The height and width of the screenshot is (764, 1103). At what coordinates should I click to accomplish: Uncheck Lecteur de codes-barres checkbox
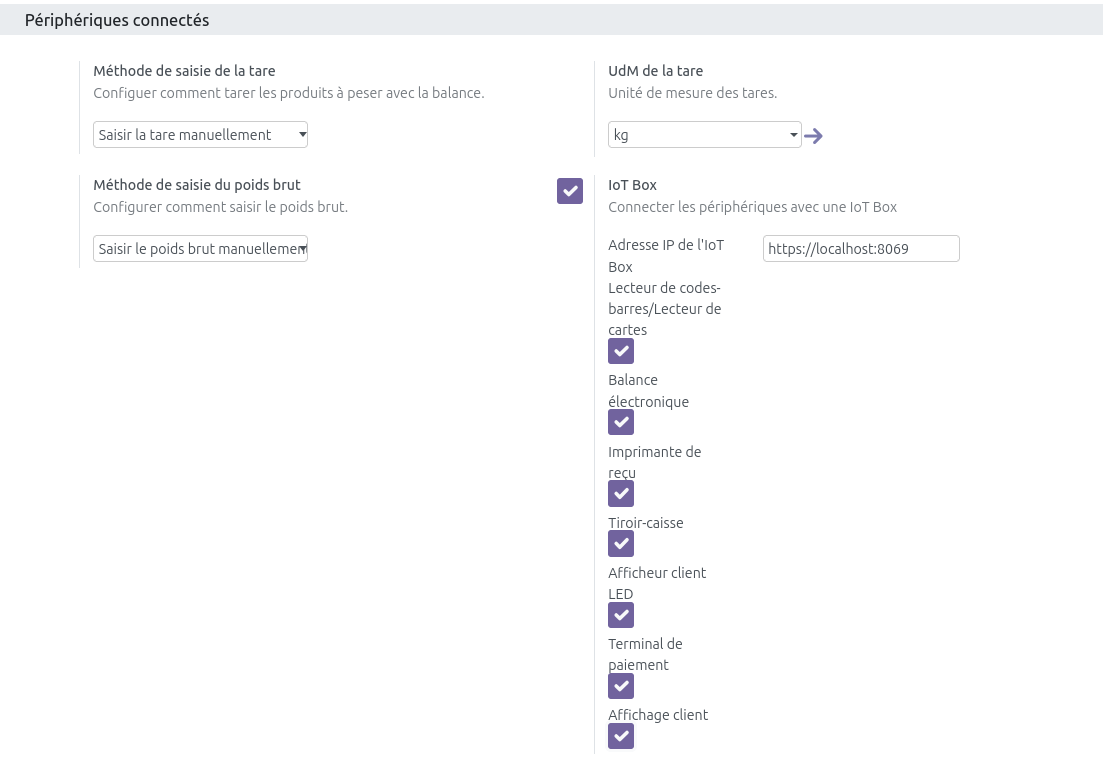(621, 351)
